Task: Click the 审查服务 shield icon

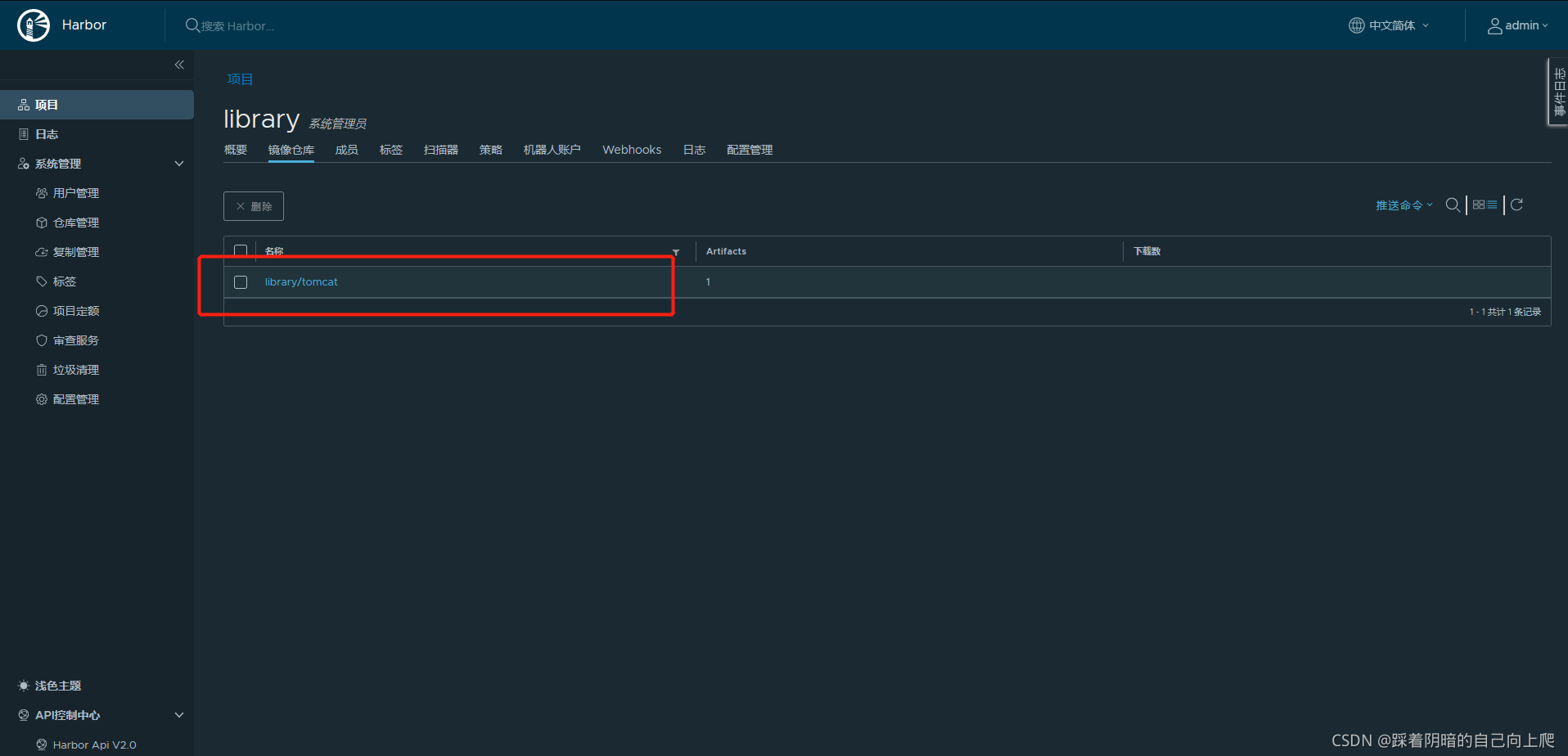Action: [42, 340]
